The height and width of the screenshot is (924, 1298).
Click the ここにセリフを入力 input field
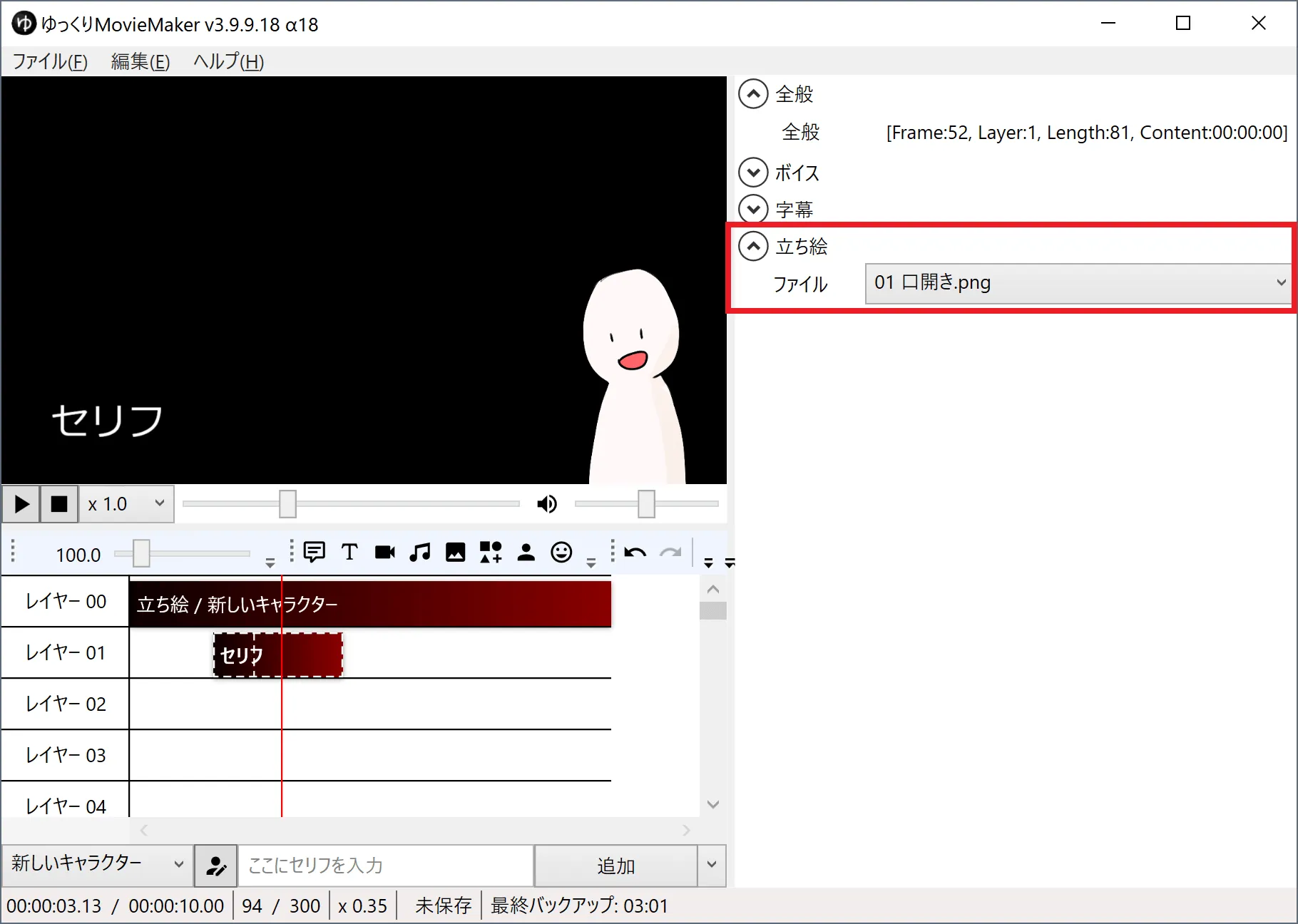click(x=386, y=866)
